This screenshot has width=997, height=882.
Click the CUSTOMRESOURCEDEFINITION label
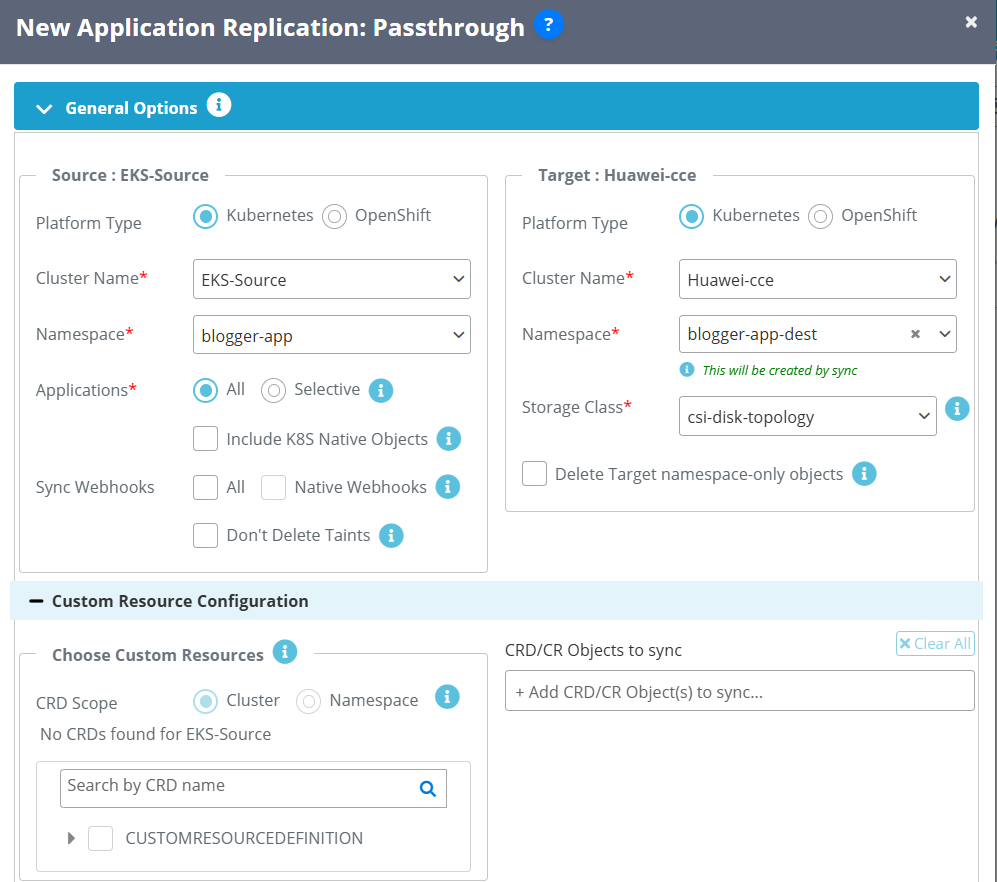(244, 838)
